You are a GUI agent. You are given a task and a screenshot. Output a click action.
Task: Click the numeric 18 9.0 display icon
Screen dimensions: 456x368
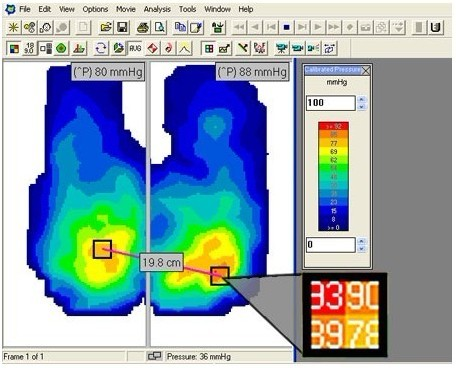click(x=30, y=49)
